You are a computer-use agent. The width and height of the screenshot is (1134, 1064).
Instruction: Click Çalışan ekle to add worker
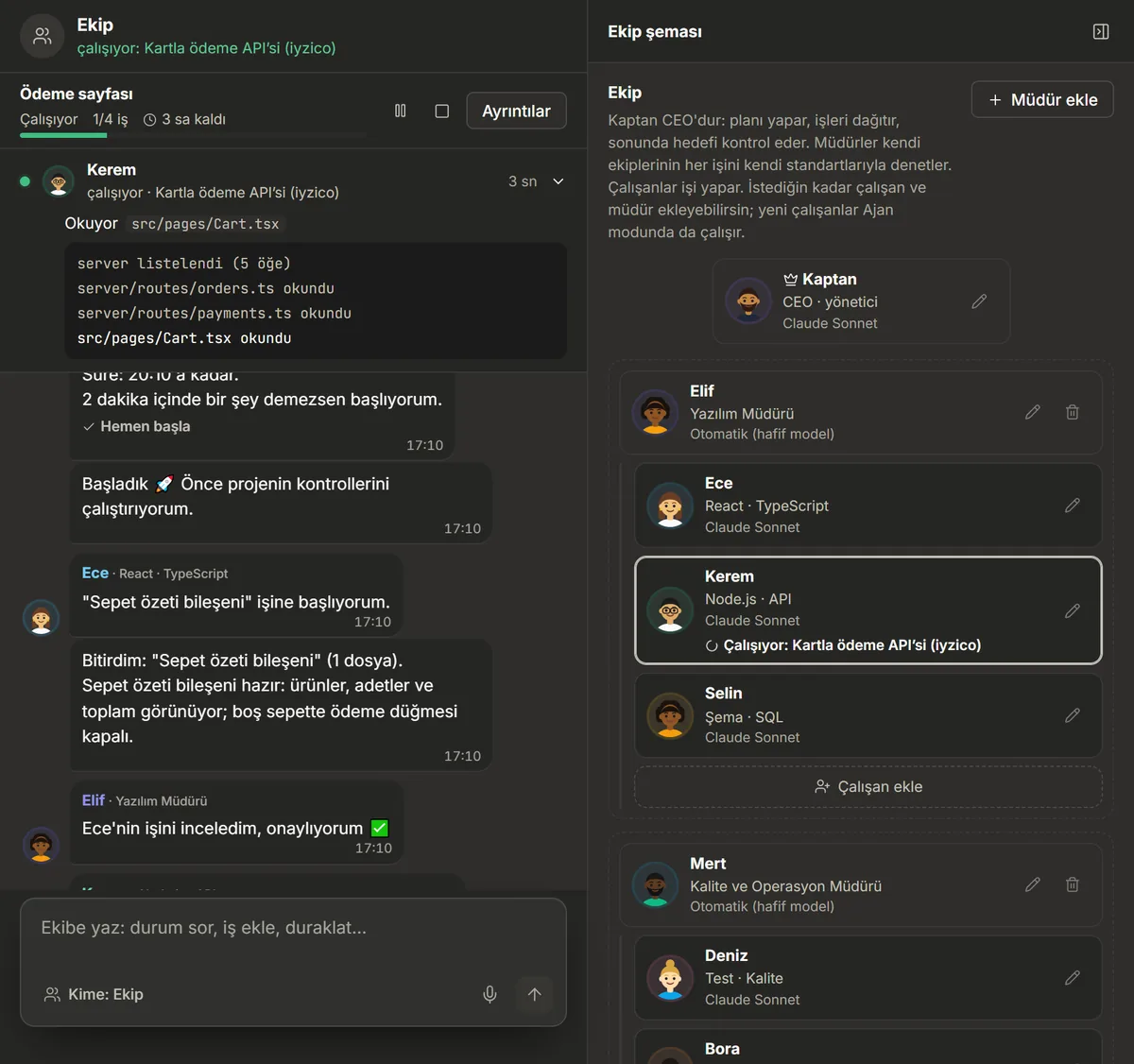[868, 786]
